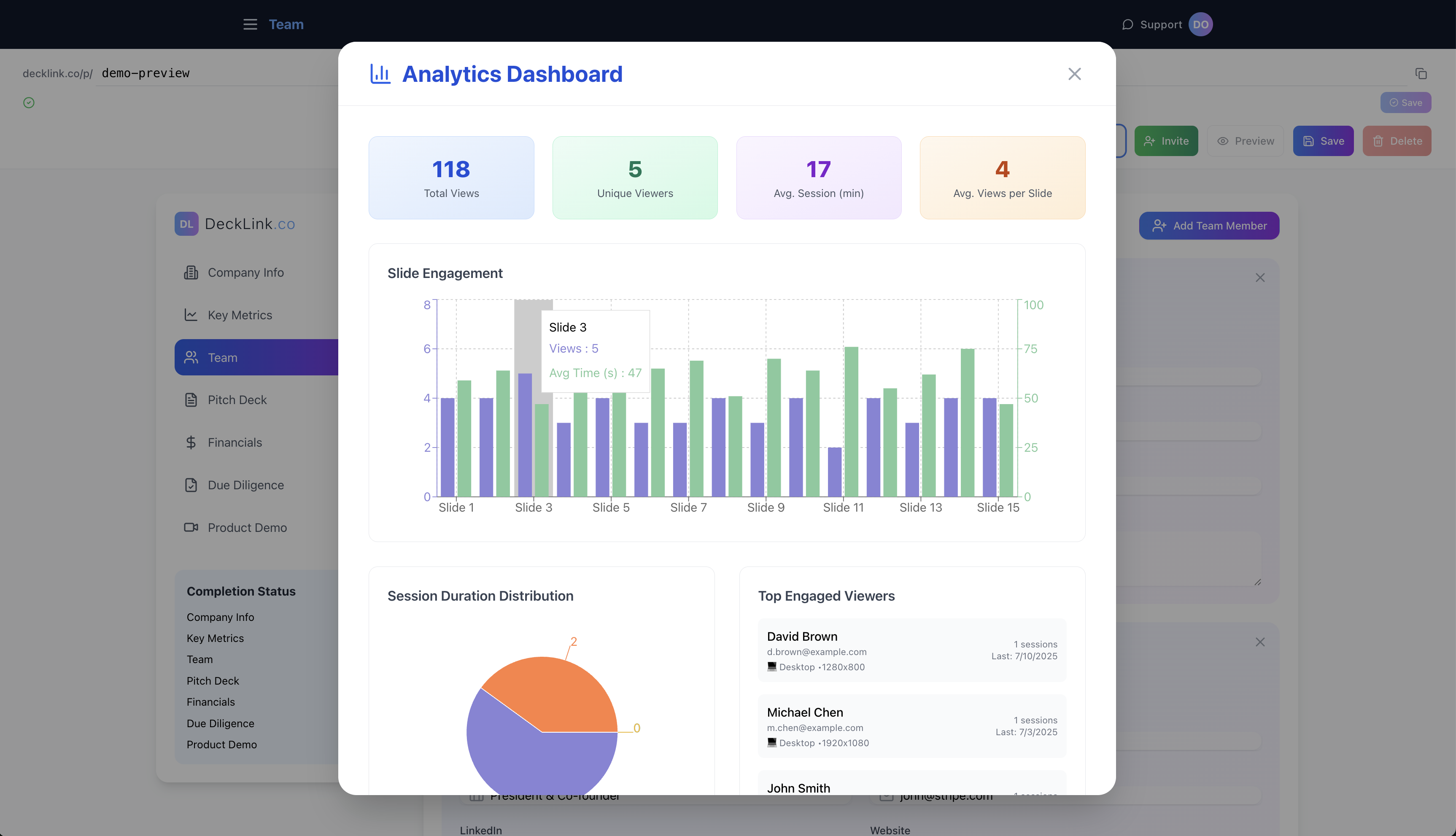The width and height of the screenshot is (1456, 836).
Task: Click 'Last: 7/3/2025' text
Action: tap(1026, 732)
